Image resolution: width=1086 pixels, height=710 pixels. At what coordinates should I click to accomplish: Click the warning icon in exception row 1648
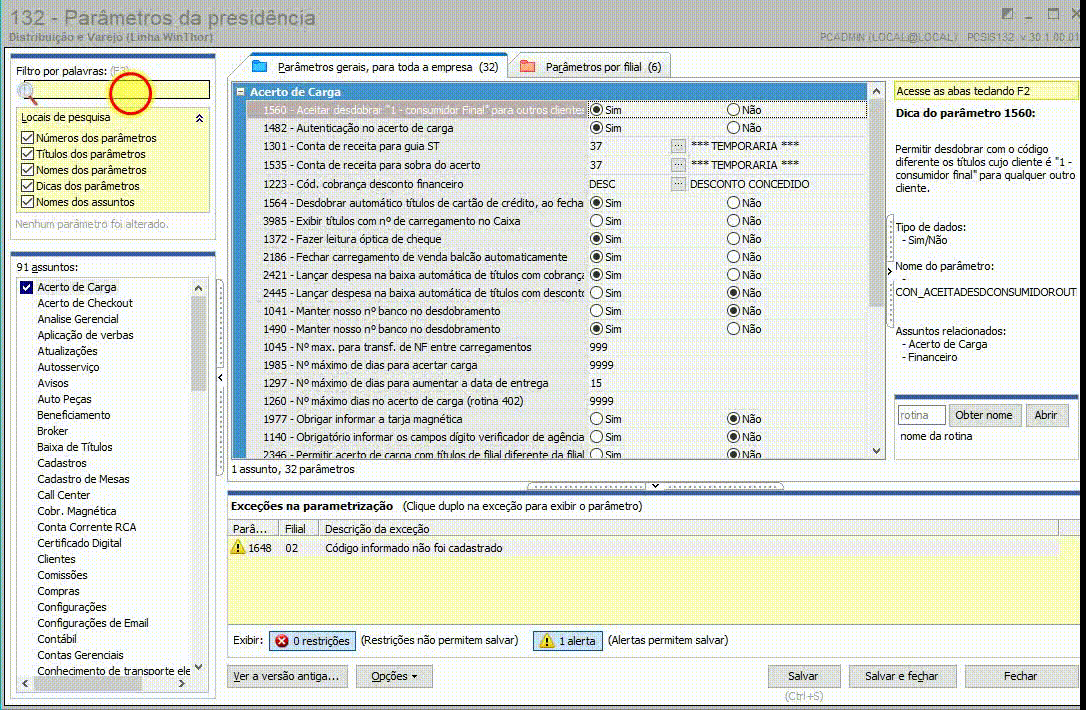tap(238, 547)
